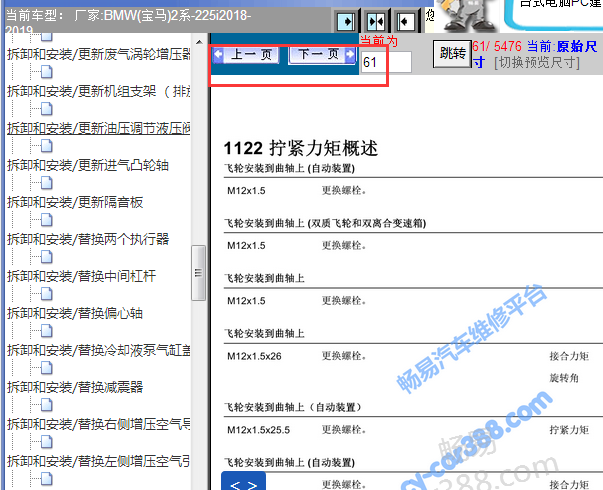Click document icon under 替换偏心轴
The height and width of the screenshot is (490, 603).
coord(47,331)
